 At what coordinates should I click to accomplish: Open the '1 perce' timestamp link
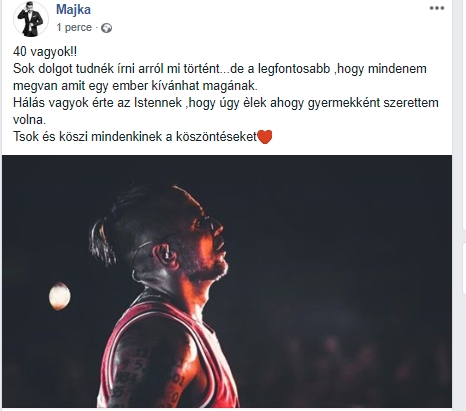coord(74,27)
